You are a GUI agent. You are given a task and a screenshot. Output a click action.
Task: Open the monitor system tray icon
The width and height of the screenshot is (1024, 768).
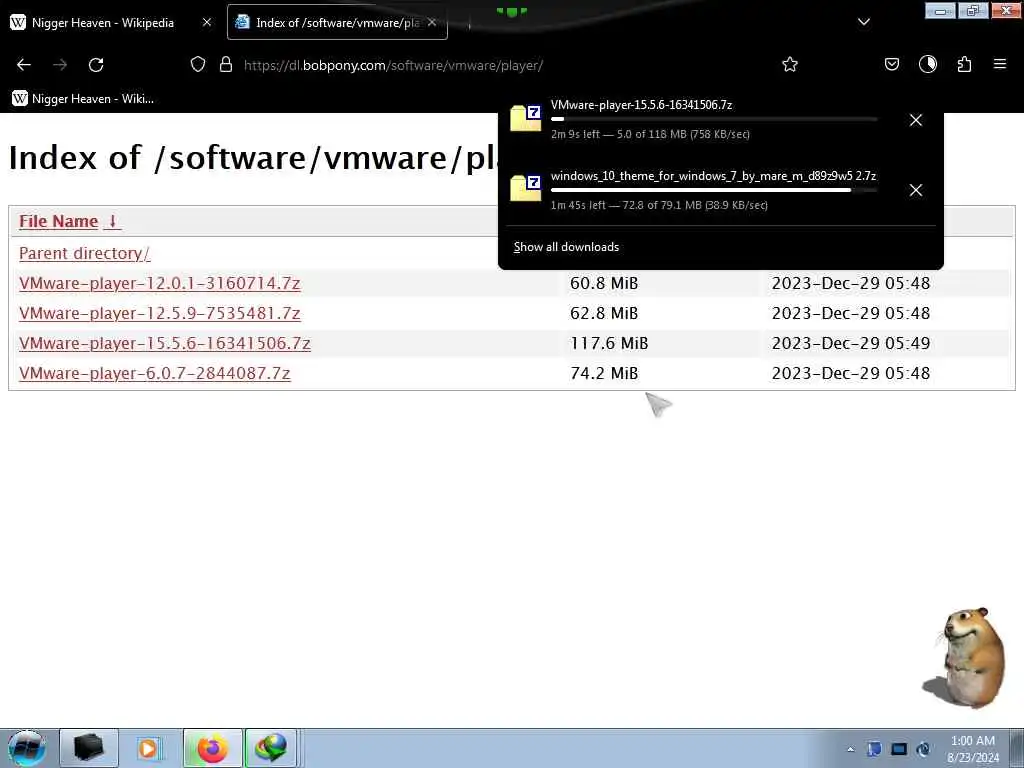(x=899, y=749)
